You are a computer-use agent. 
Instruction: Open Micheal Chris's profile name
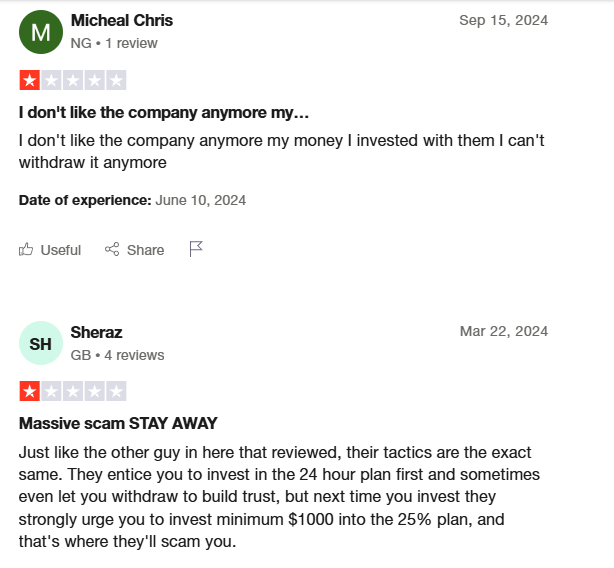(122, 20)
